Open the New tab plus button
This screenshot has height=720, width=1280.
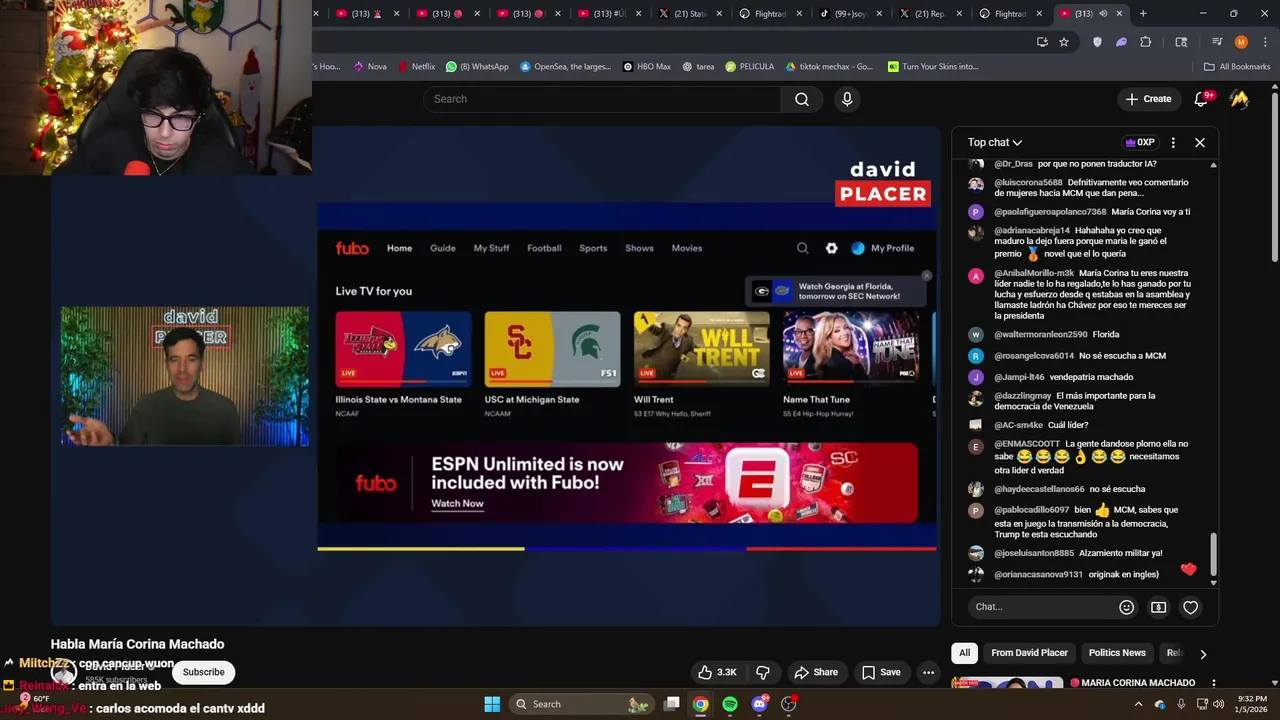[1143, 14]
